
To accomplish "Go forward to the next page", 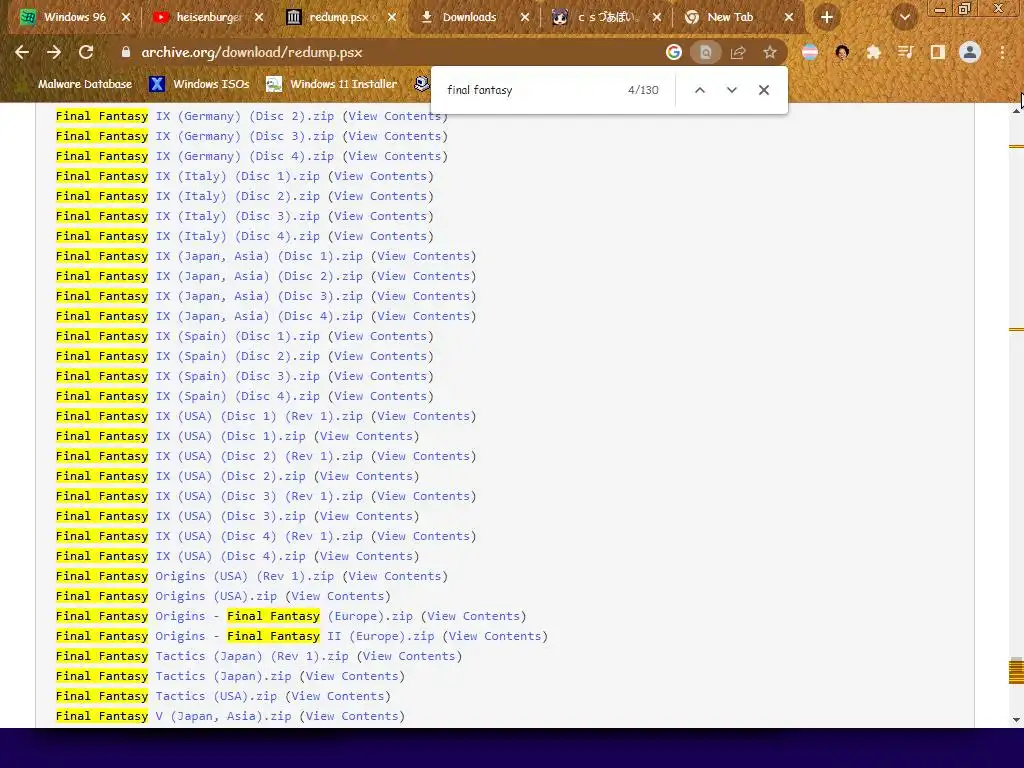I will click(54, 52).
